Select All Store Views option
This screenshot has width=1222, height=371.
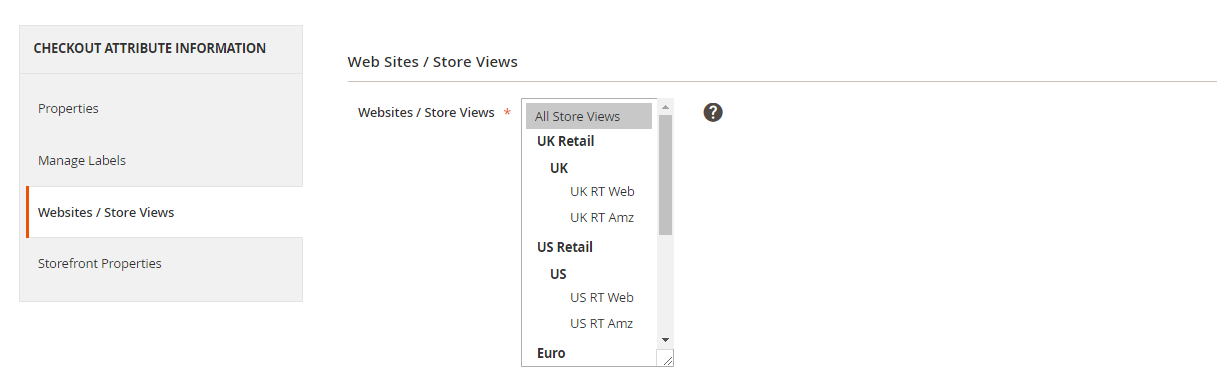point(589,116)
